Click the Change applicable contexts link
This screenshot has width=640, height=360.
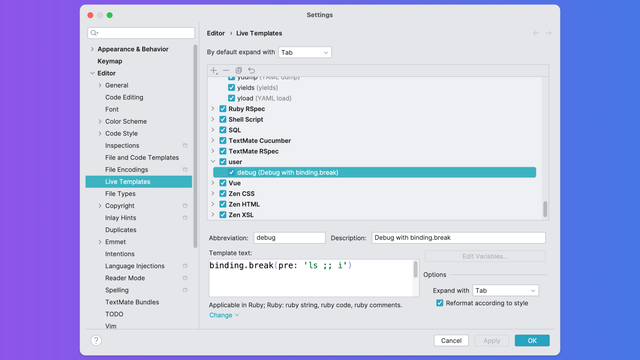[x=224, y=315]
